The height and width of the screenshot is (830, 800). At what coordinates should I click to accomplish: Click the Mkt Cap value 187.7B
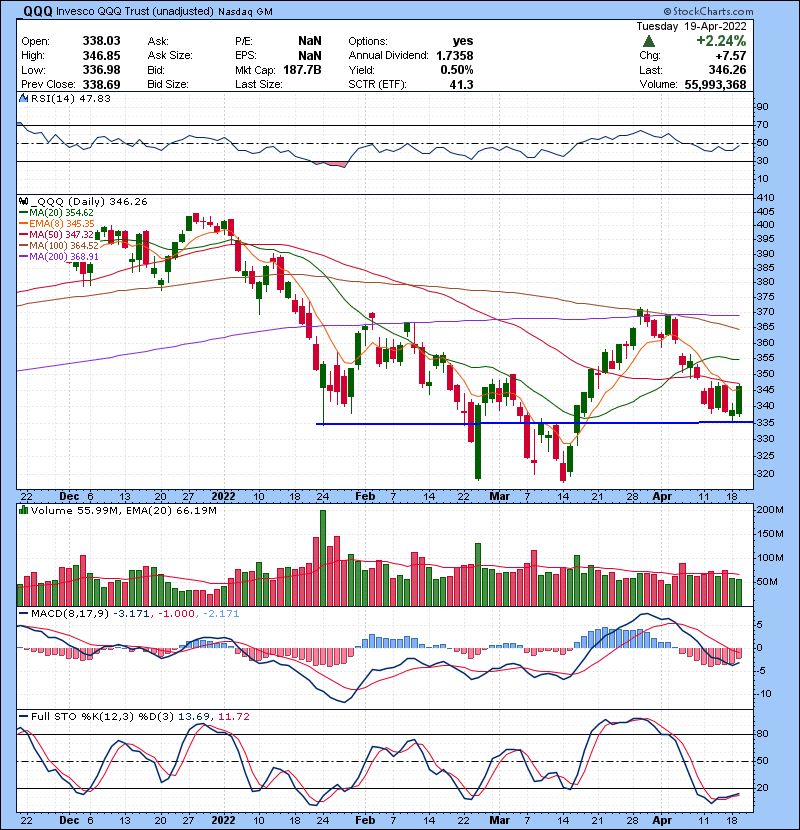point(302,70)
